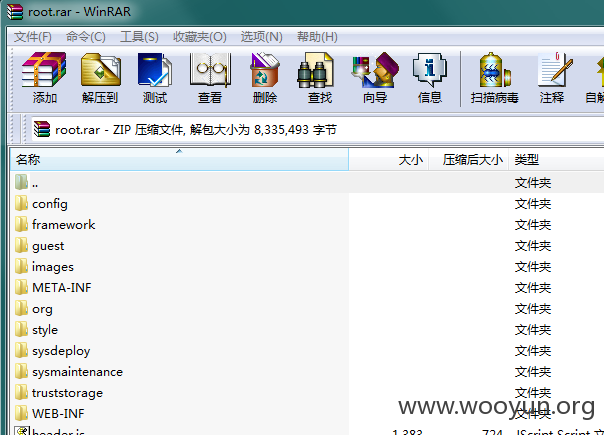This screenshot has width=604, height=435.
Task: Select the 'config' folder name
Action: click(x=50, y=204)
